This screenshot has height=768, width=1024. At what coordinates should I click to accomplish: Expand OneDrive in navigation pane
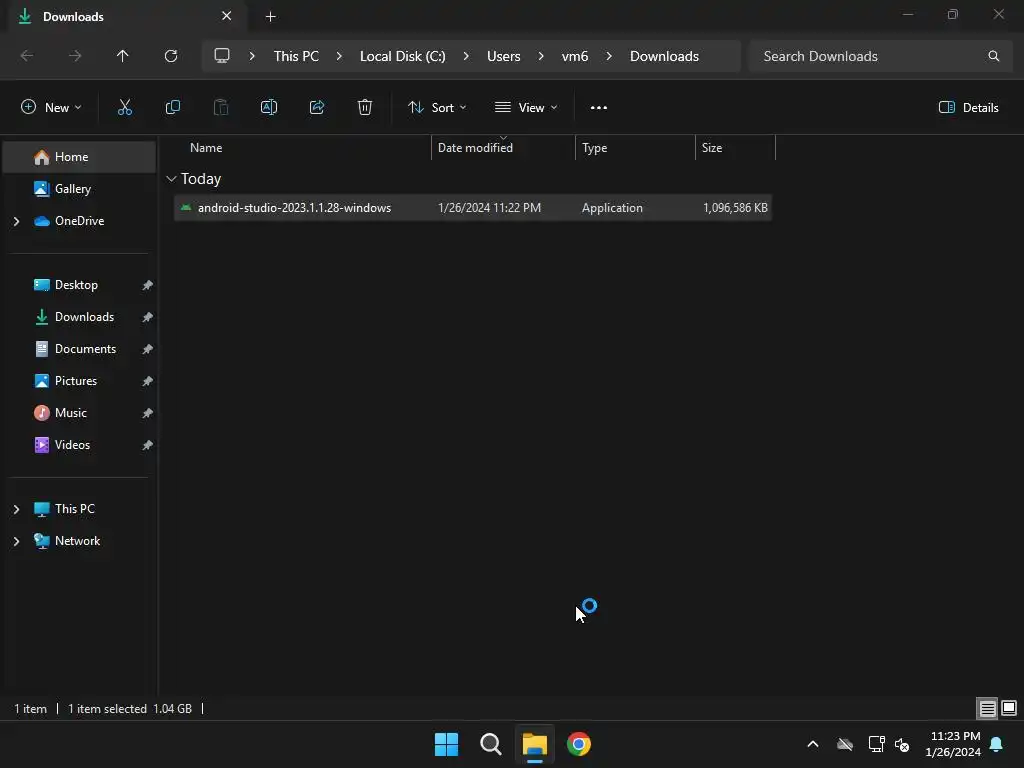point(16,221)
